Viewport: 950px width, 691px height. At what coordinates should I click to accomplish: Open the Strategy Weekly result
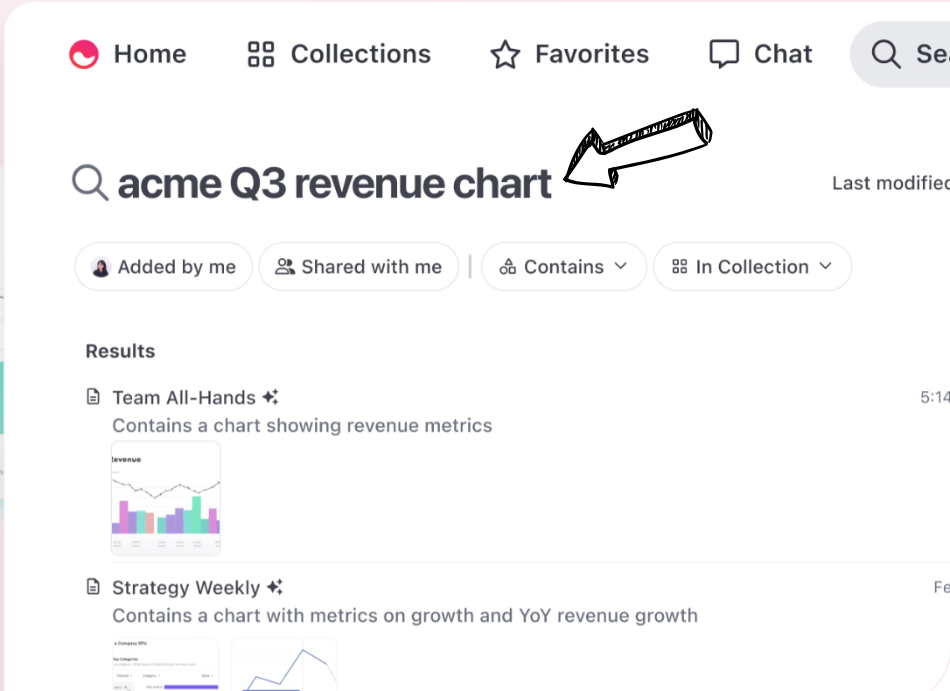pos(186,587)
